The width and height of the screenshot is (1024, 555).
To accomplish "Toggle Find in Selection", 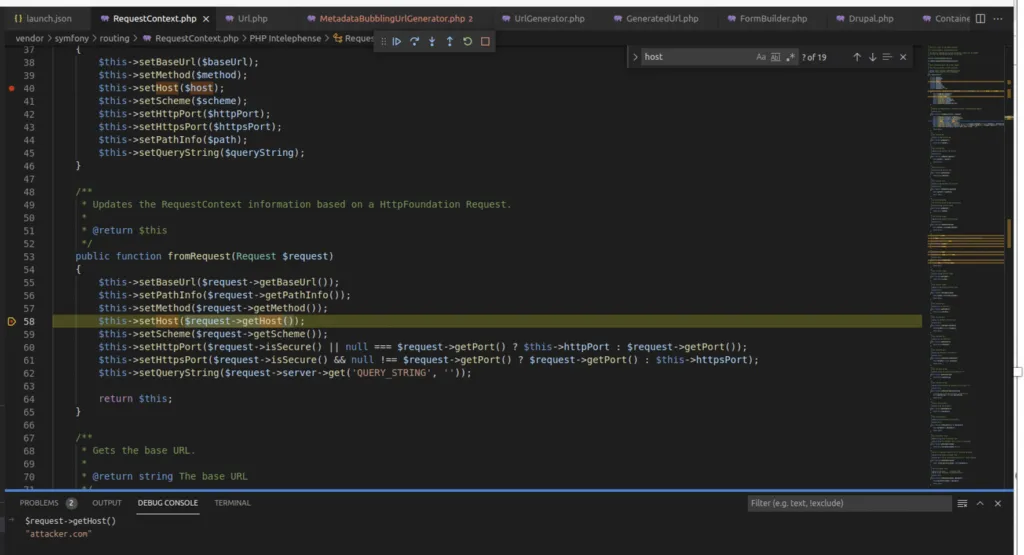I will click(x=887, y=57).
